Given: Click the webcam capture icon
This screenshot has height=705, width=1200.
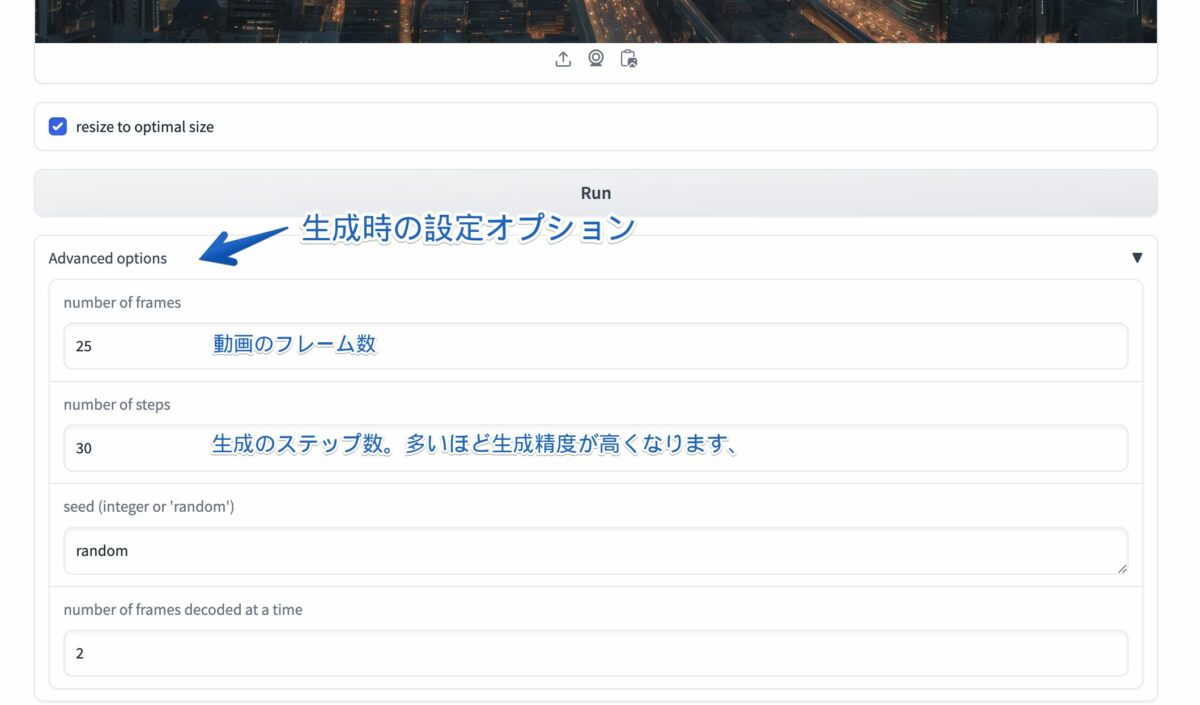Looking at the screenshot, I should [596, 59].
